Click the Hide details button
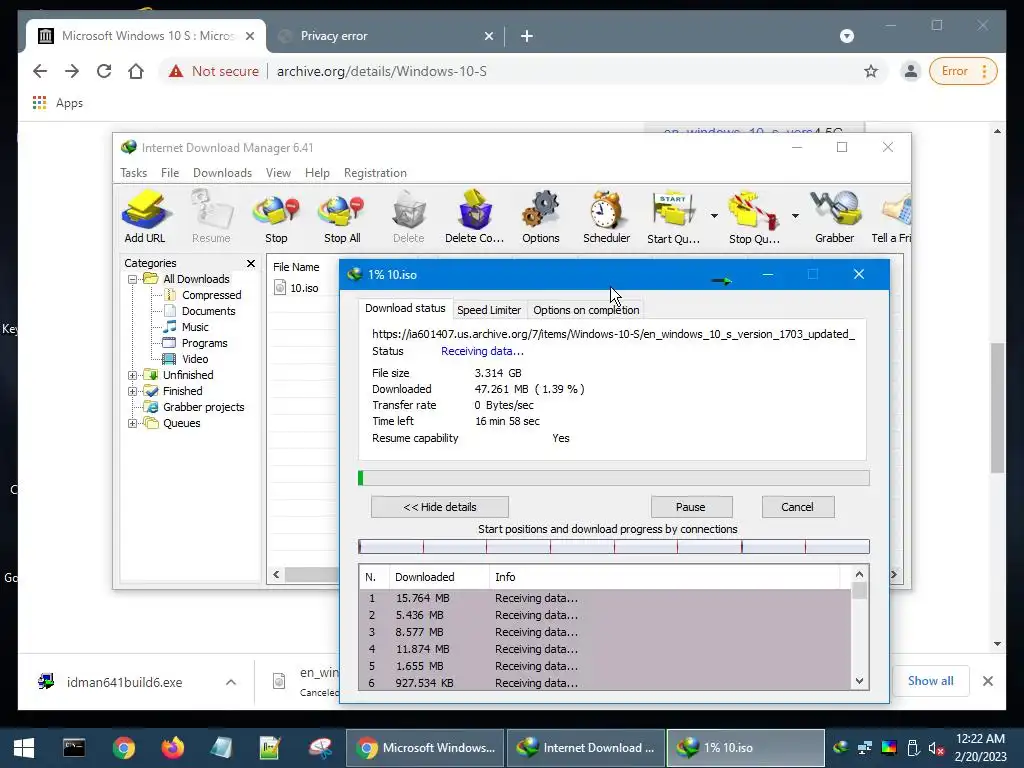 click(440, 507)
